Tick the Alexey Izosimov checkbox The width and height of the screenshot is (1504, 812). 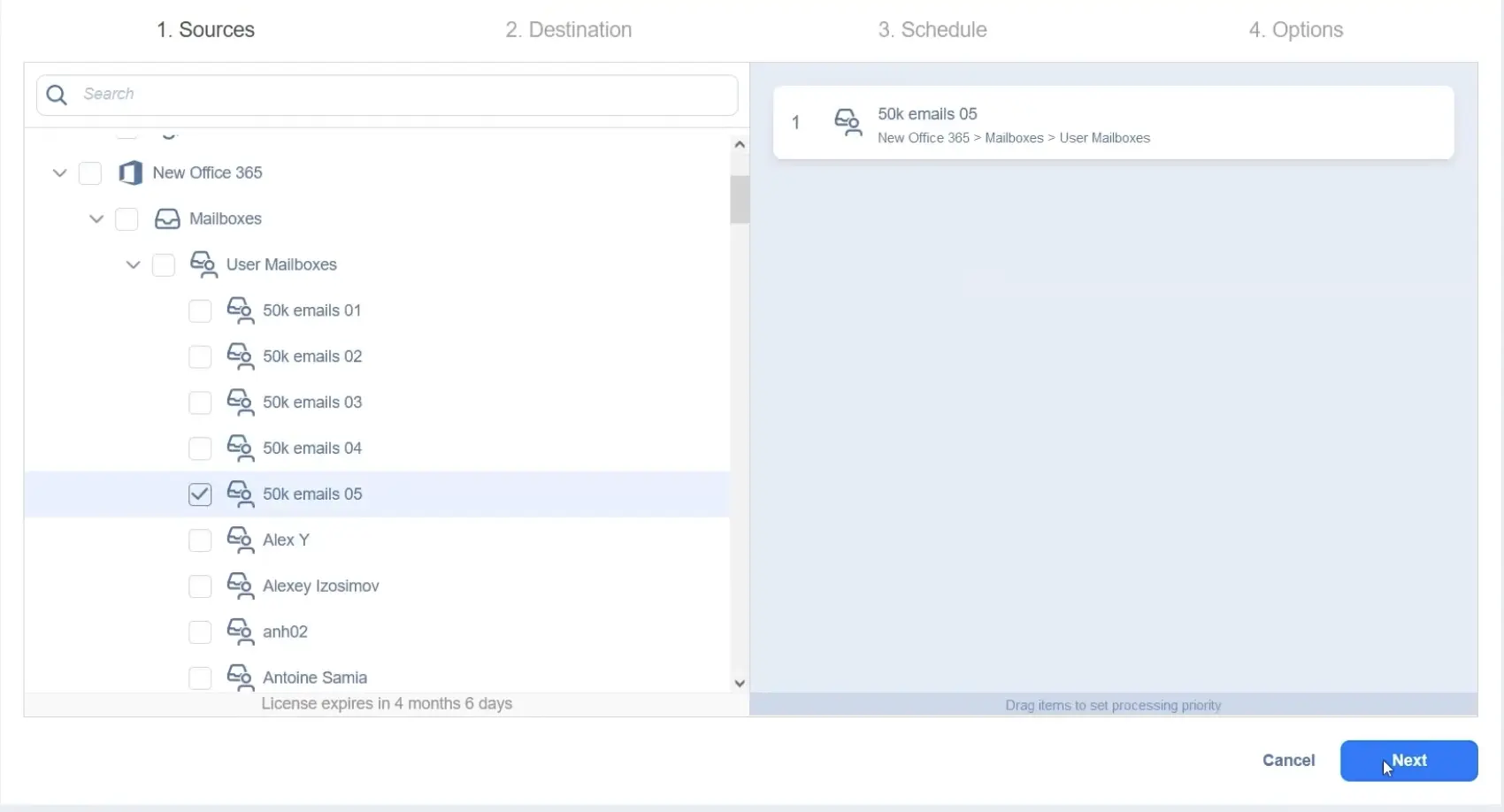click(x=200, y=586)
